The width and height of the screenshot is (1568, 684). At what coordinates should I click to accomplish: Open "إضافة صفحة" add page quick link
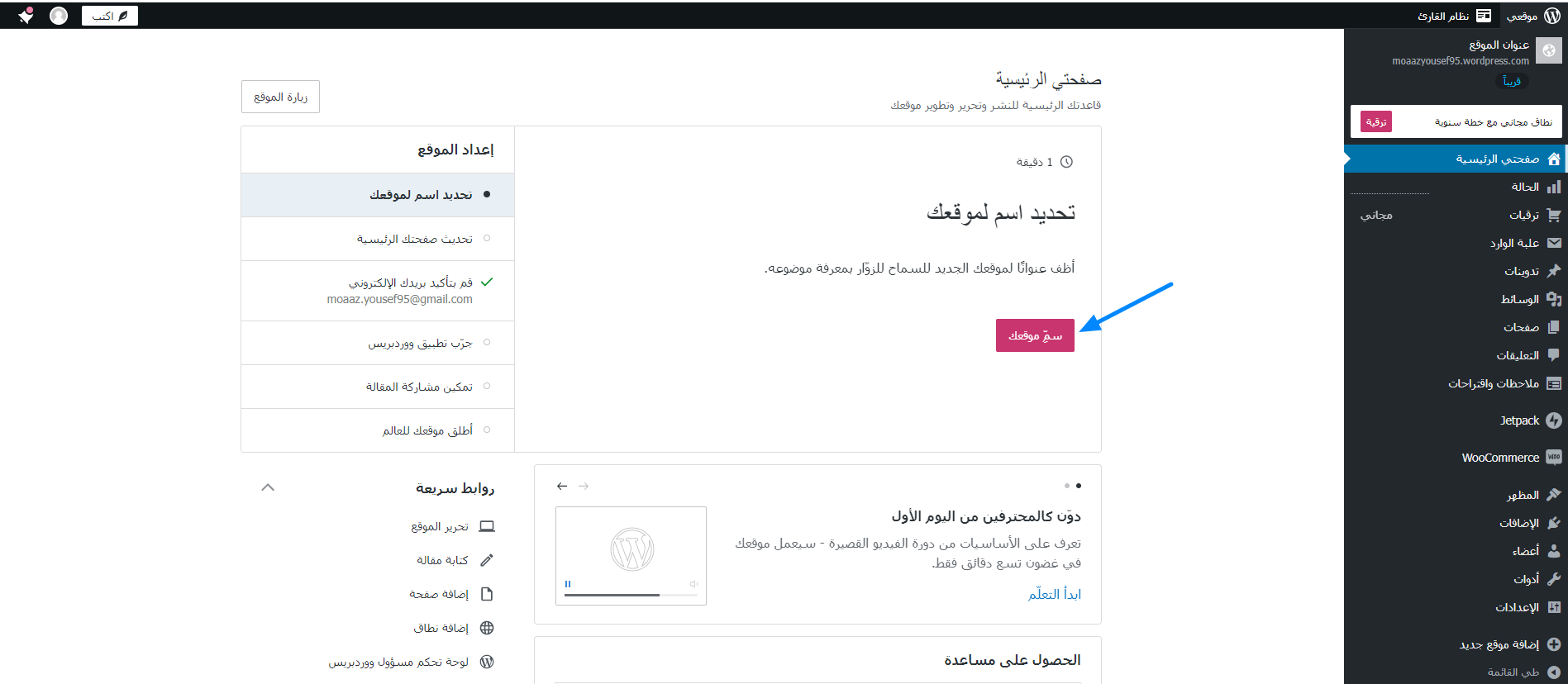(x=451, y=594)
